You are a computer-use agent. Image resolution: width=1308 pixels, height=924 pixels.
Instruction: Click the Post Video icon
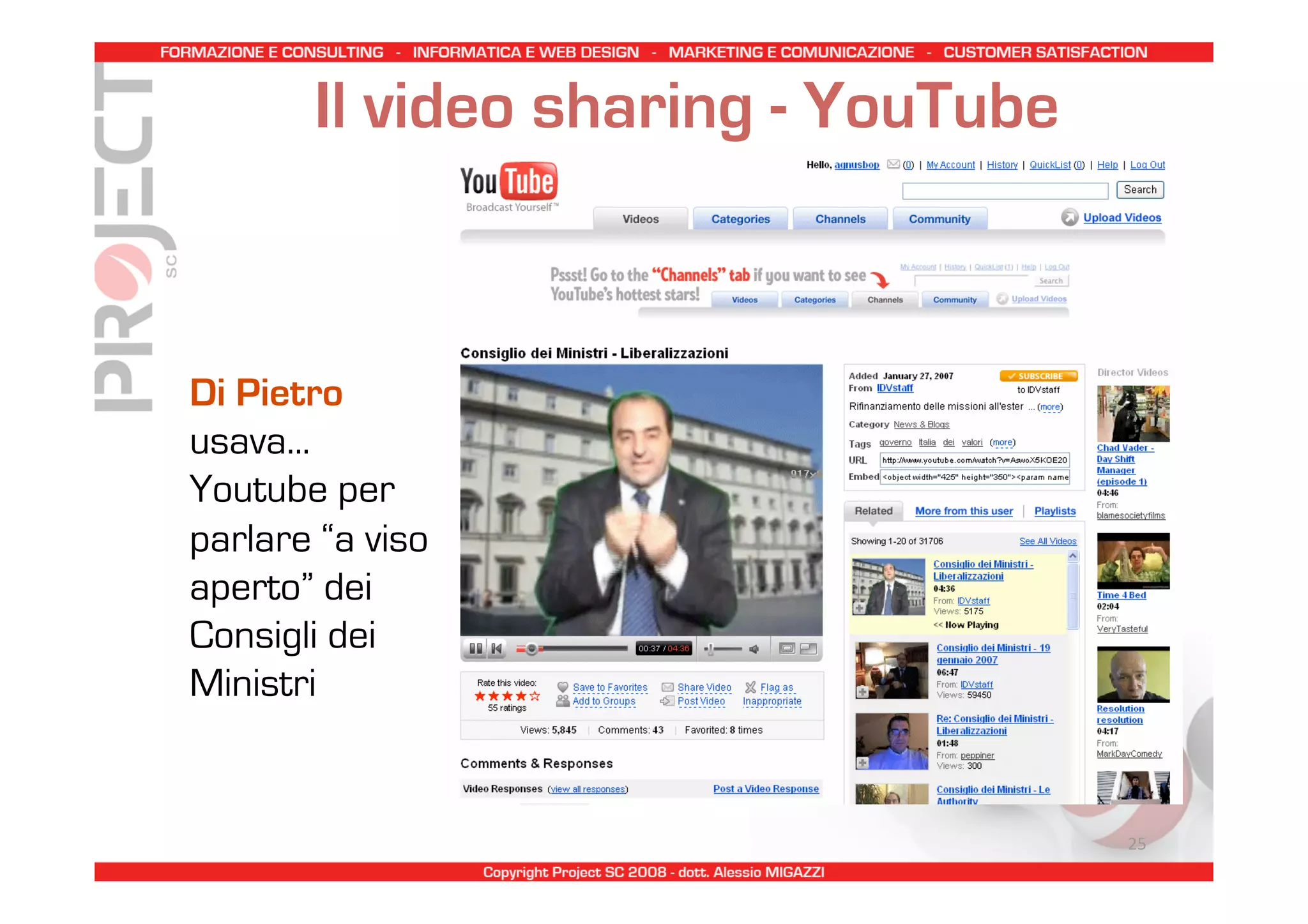(x=667, y=701)
